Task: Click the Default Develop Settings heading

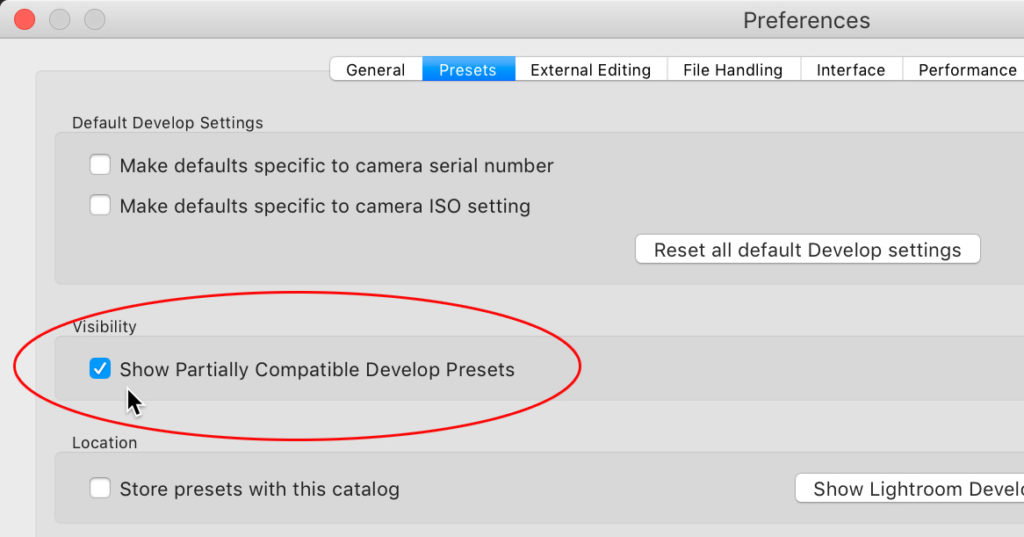Action: pyautogui.click(x=168, y=123)
